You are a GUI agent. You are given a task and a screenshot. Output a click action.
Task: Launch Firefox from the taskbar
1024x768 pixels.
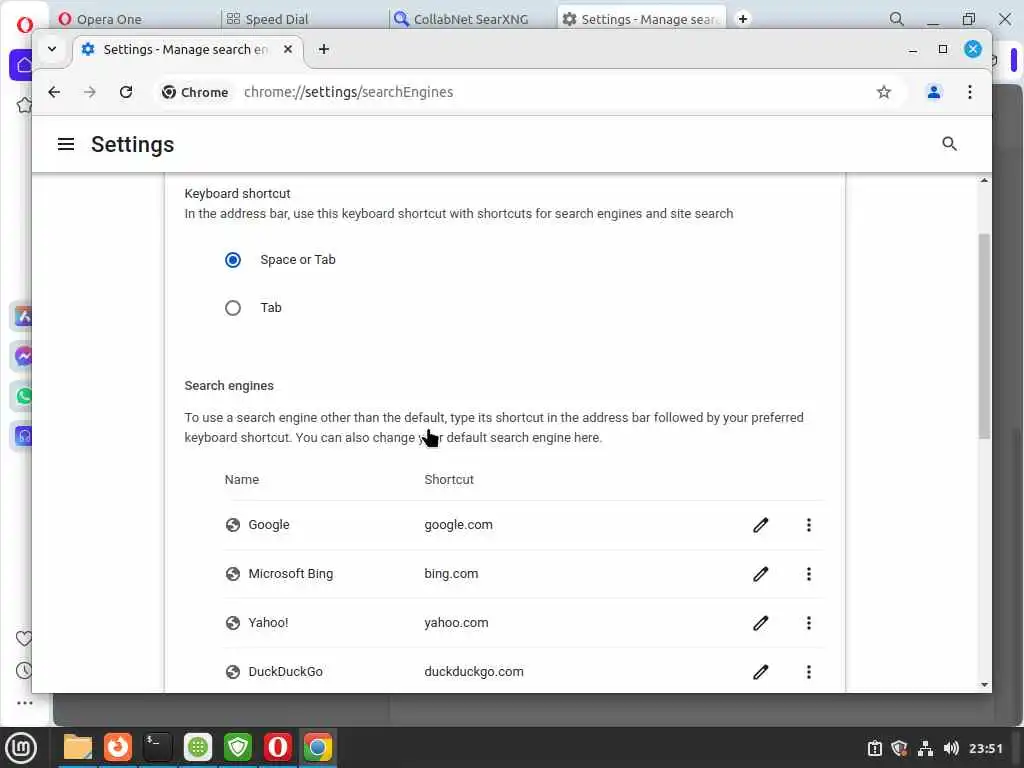point(118,747)
